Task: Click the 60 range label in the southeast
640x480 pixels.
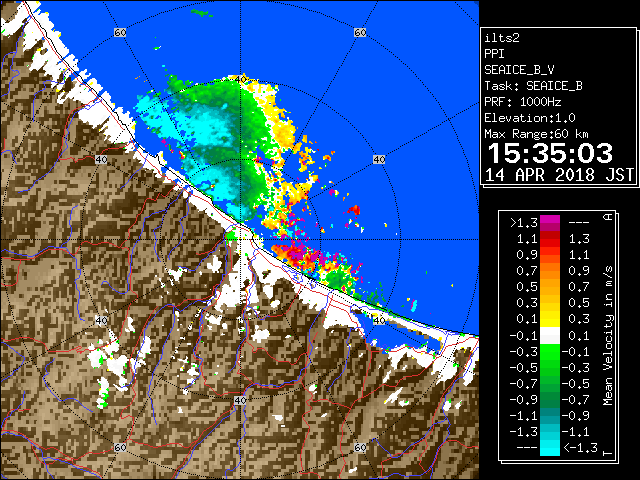Action: pos(360,447)
